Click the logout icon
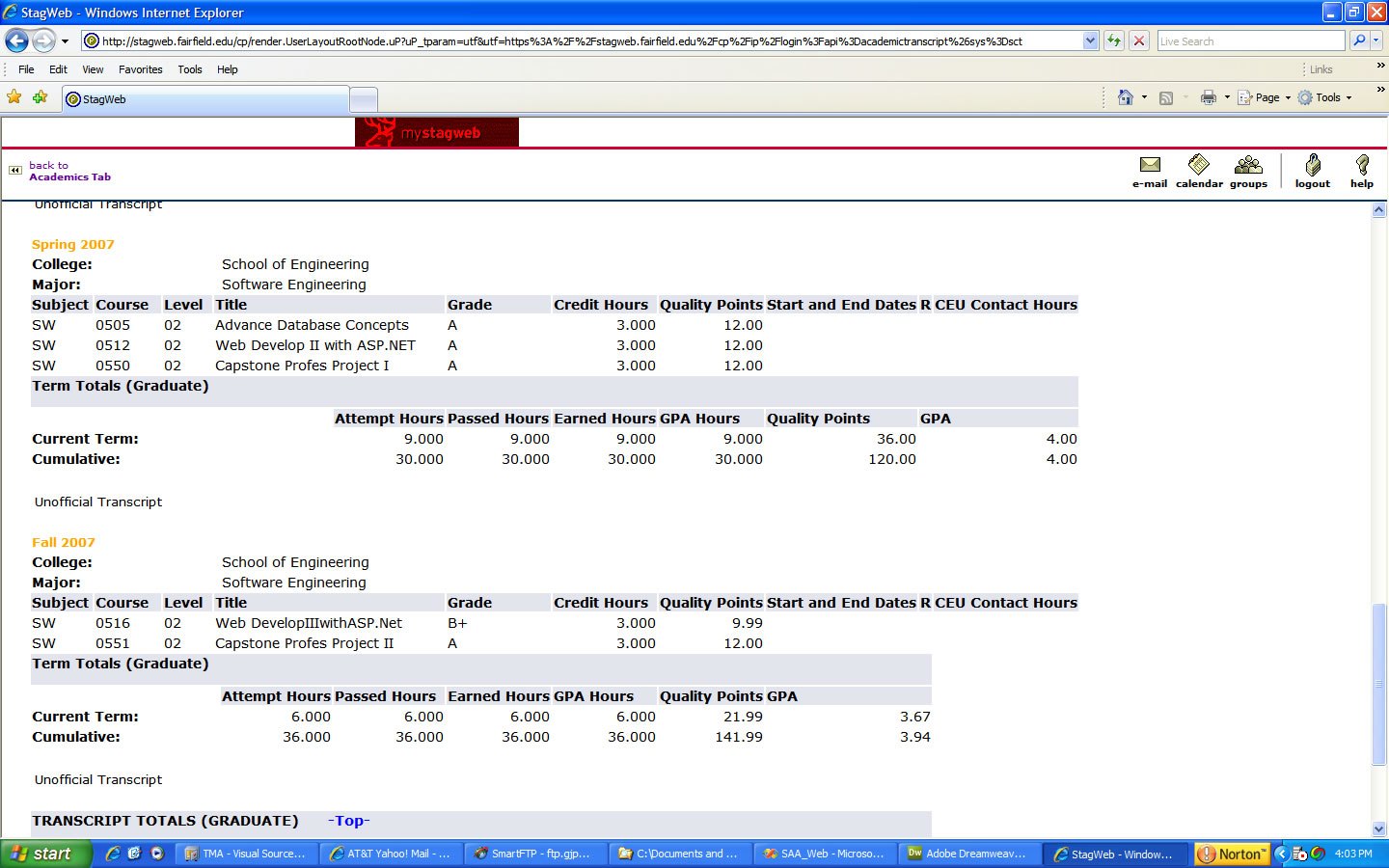The width and height of the screenshot is (1389, 868). (1312, 170)
